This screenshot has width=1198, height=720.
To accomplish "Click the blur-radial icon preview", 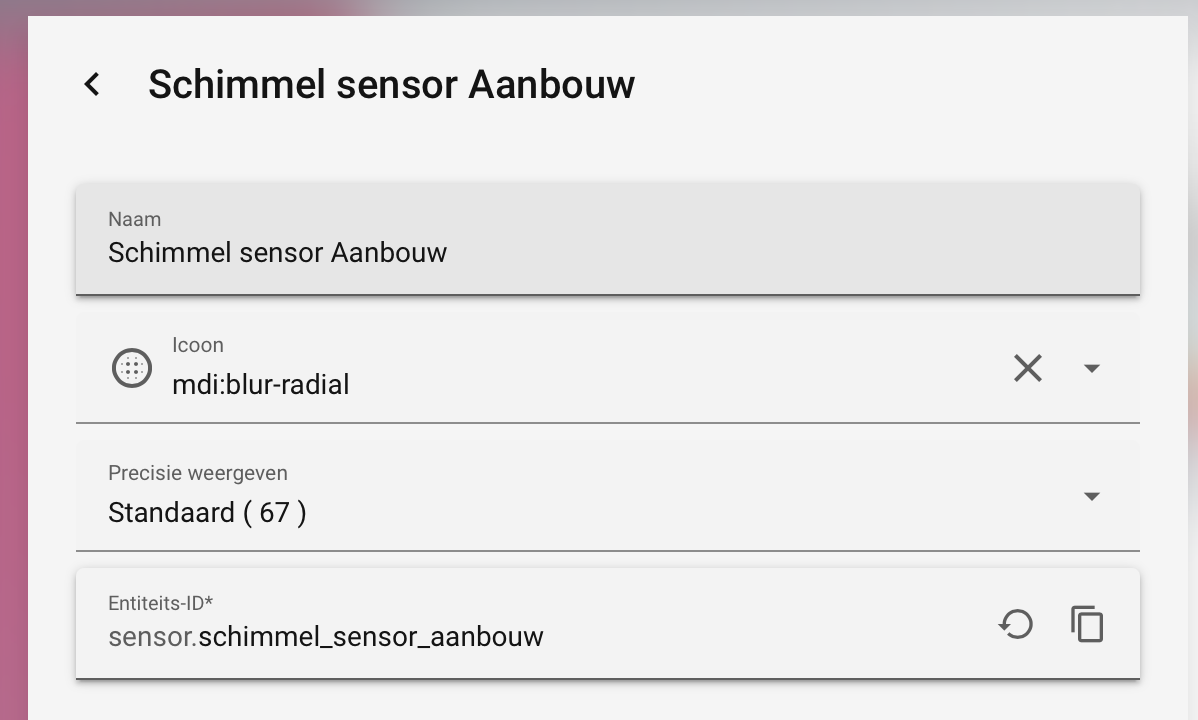I will click(x=131, y=368).
